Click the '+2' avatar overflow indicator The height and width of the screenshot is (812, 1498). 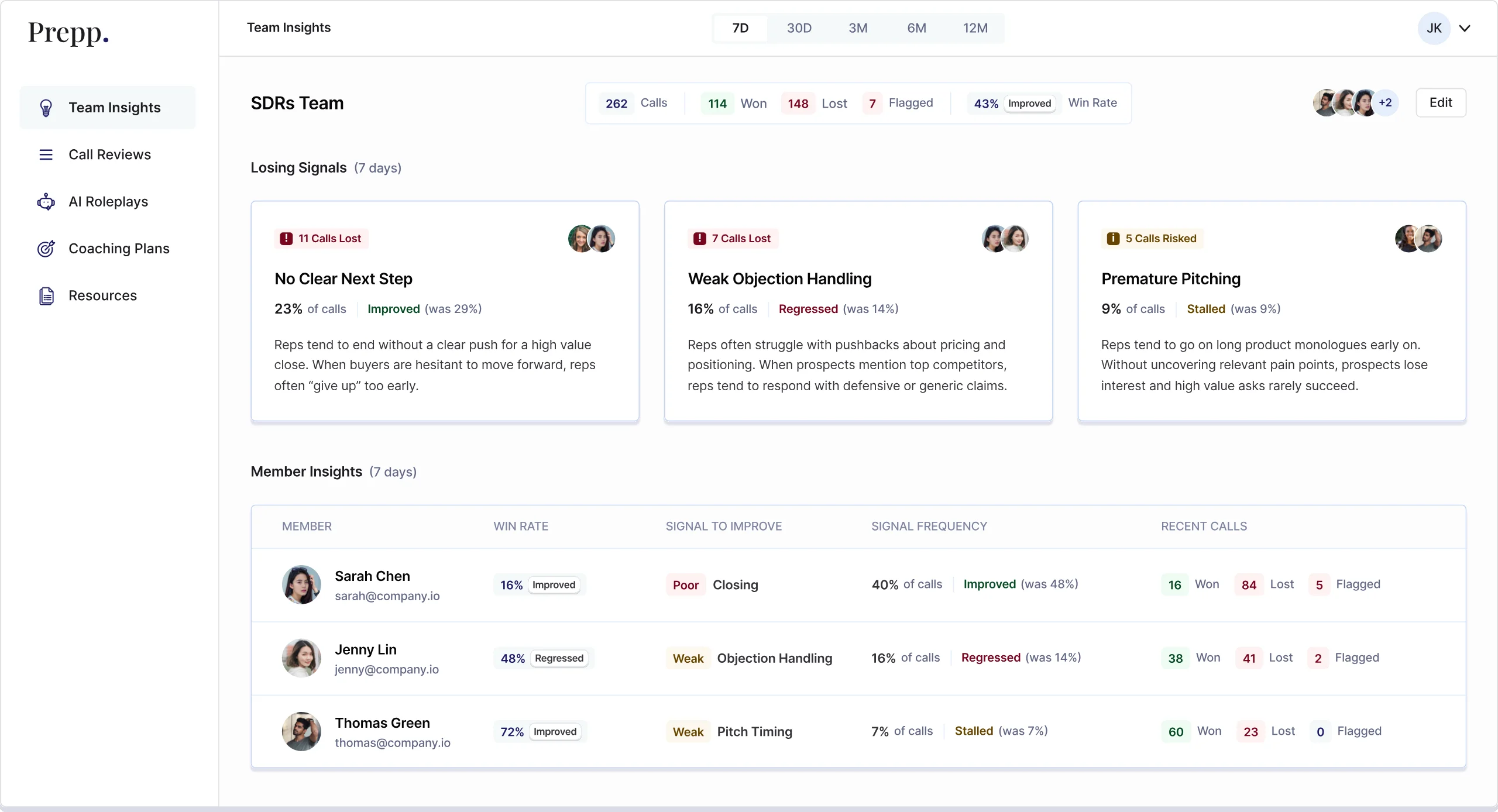pos(1386,102)
